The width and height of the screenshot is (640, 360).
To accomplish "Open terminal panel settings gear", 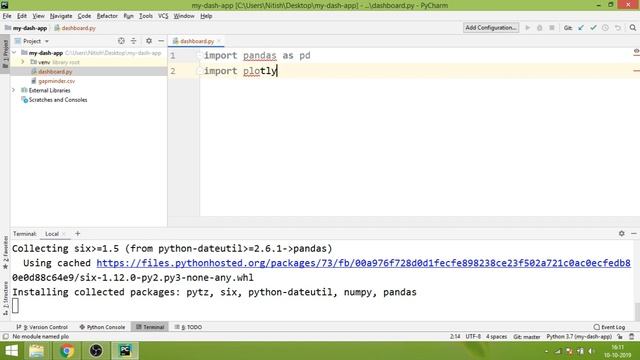I will pos(622,233).
